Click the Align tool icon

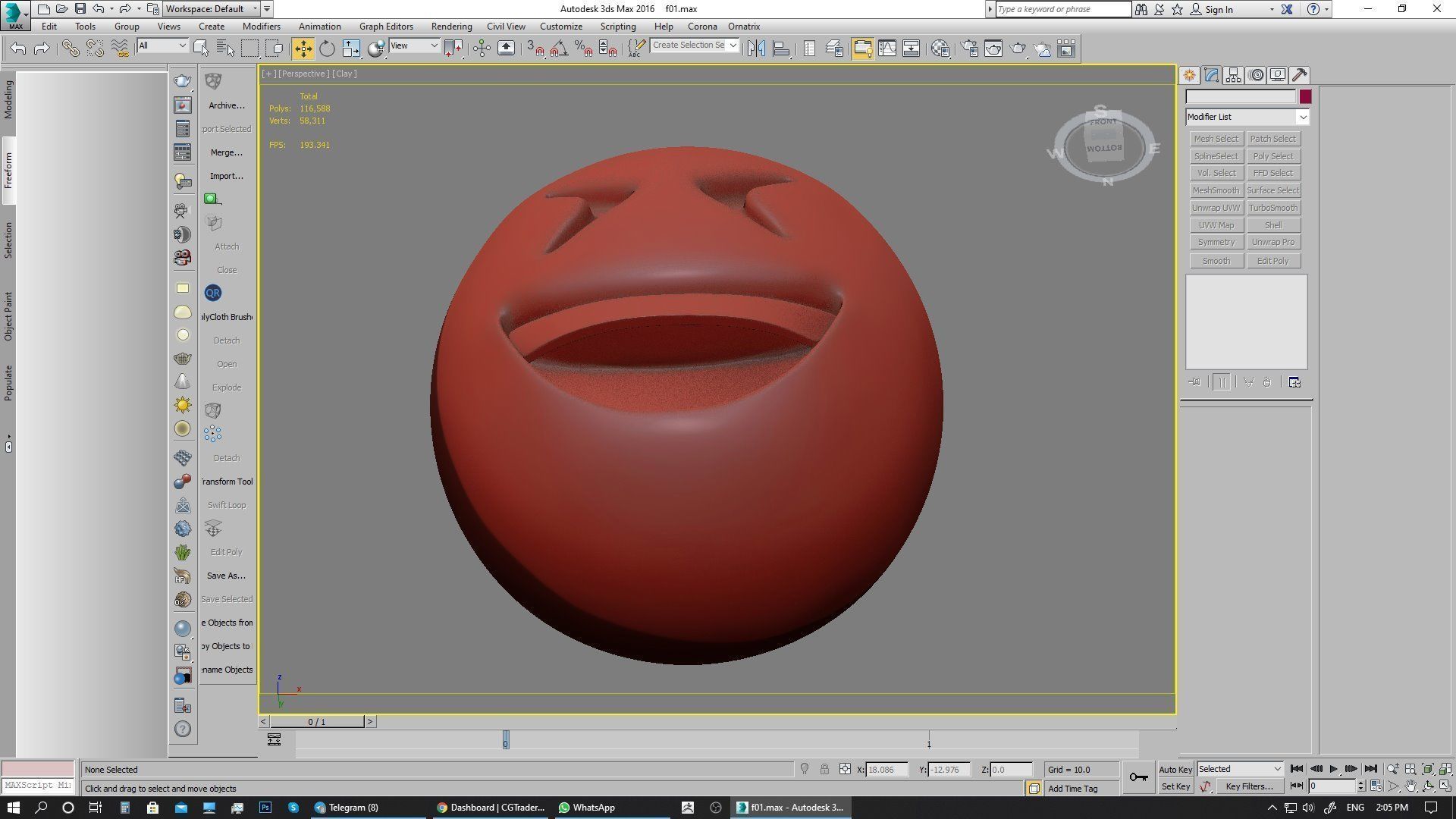(x=780, y=49)
